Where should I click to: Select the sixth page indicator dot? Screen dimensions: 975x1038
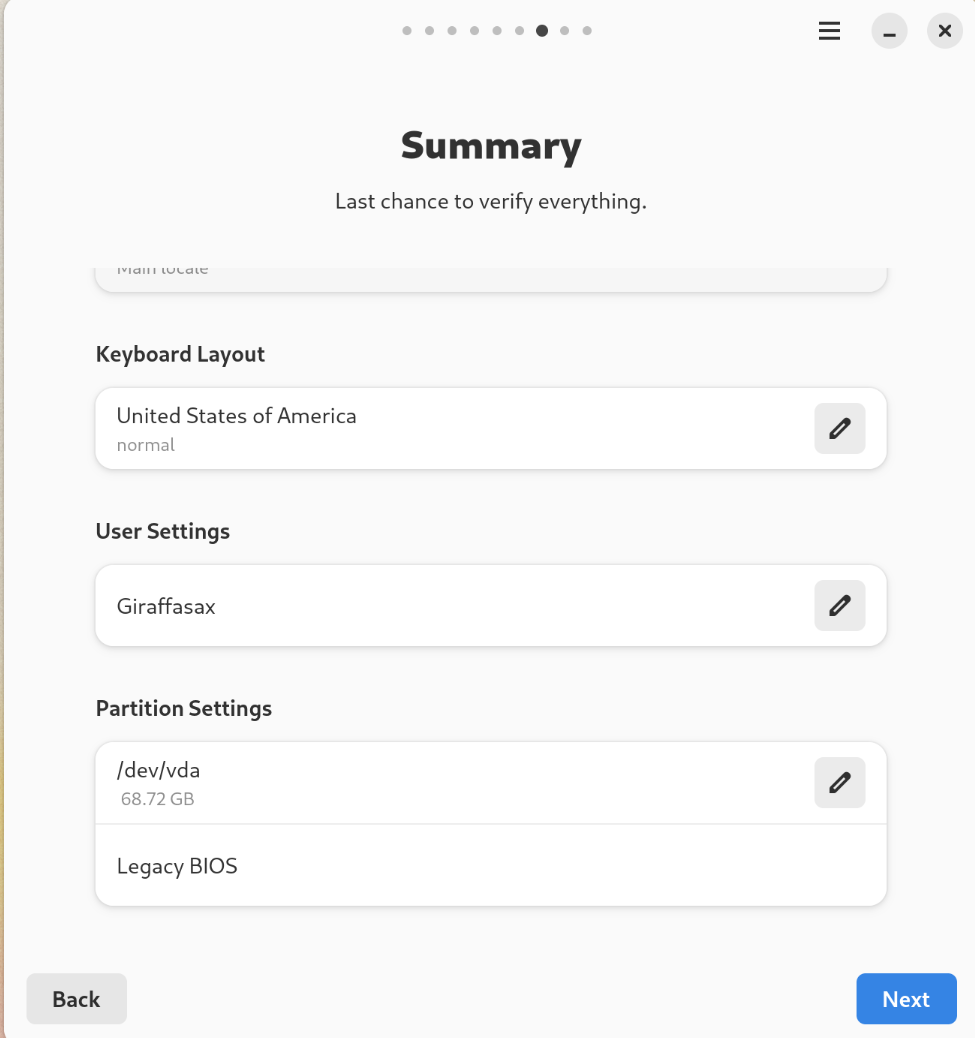[x=519, y=31]
